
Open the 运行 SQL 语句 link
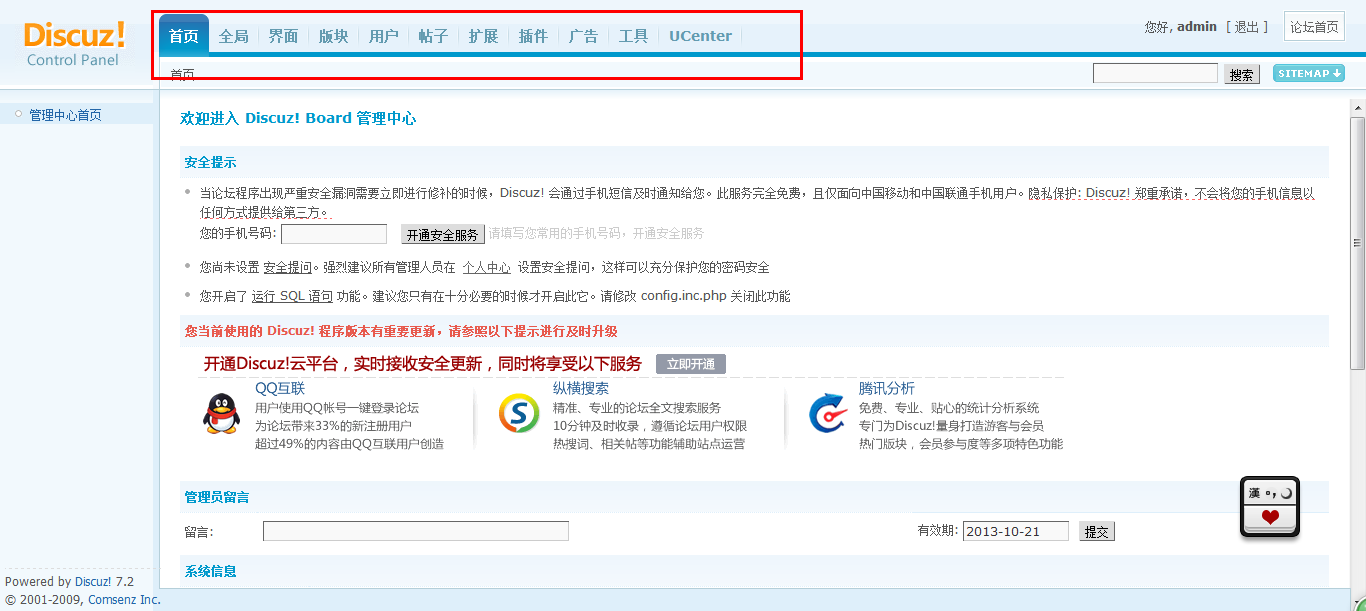[292, 296]
